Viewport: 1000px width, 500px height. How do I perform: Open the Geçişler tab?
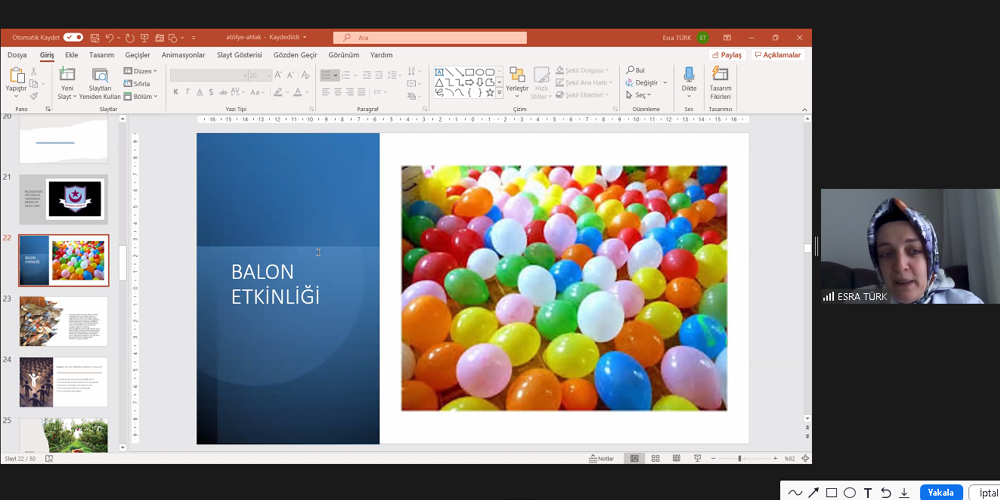(137, 55)
